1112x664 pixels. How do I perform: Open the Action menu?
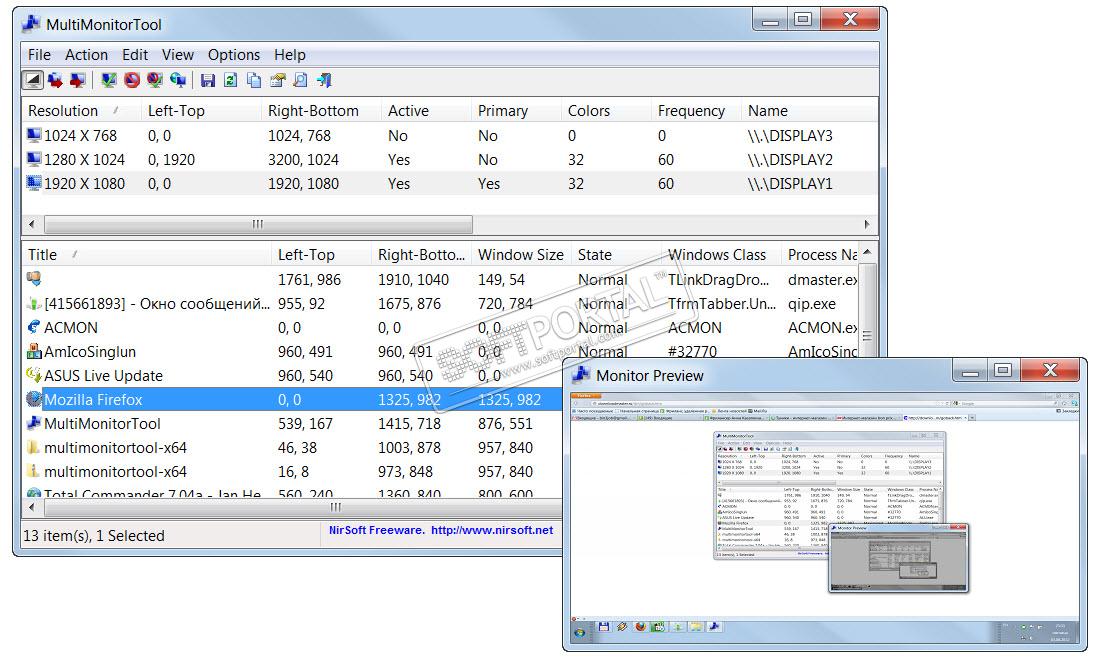point(87,55)
